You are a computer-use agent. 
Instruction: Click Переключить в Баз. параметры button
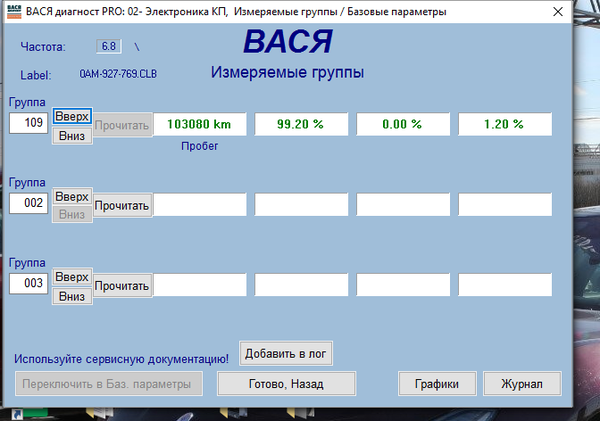[109, 383]
